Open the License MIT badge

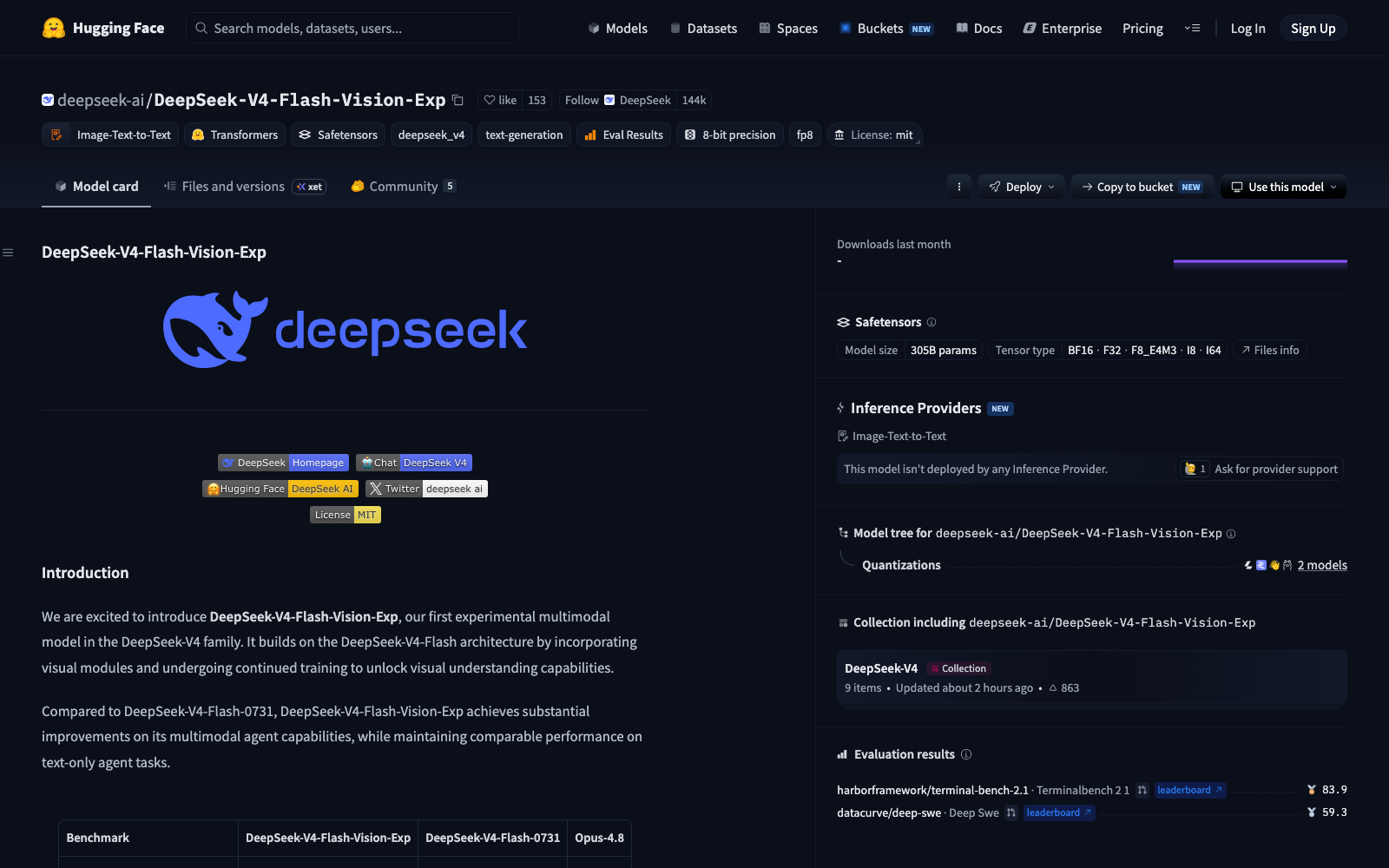(346, 515)
